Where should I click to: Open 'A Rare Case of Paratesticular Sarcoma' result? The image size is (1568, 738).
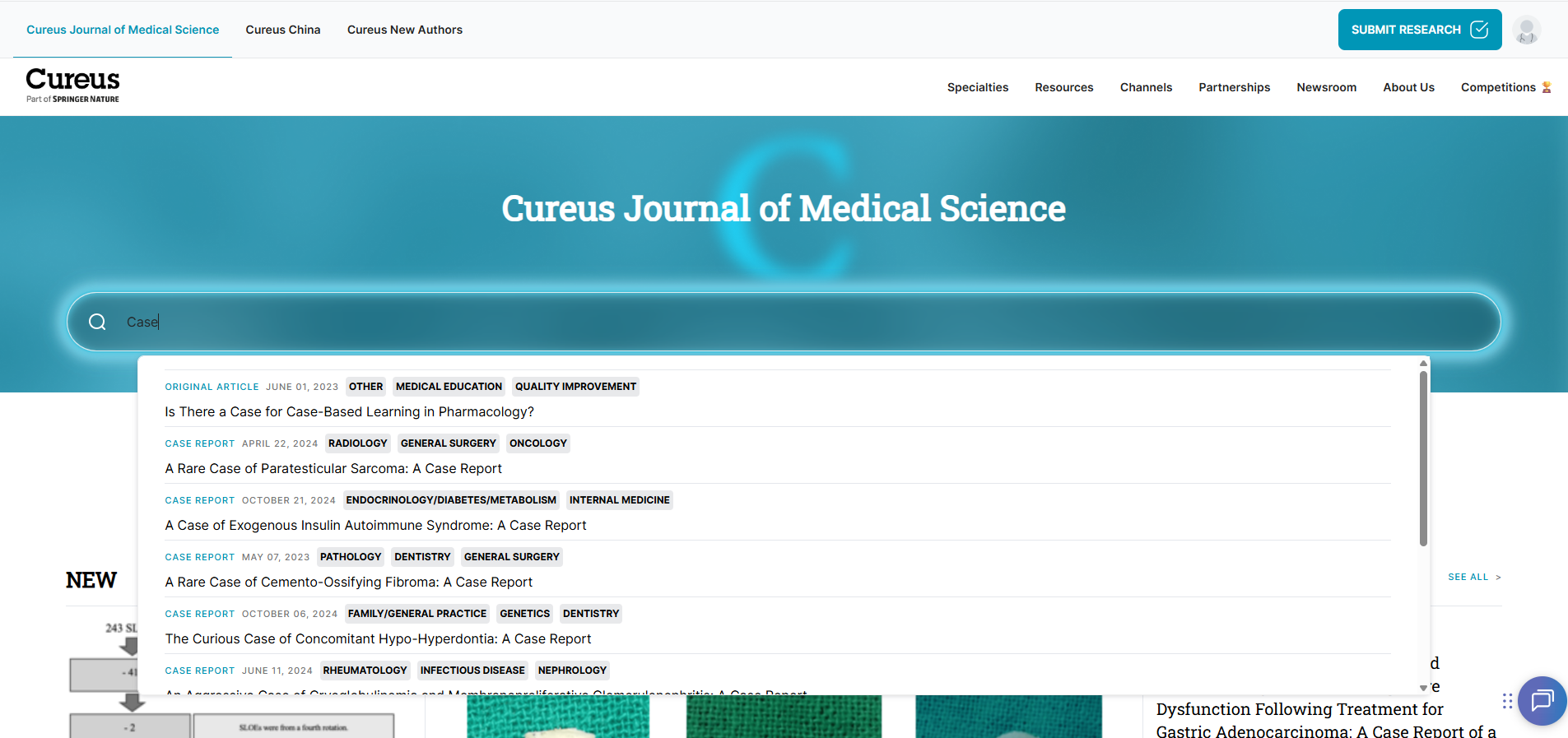[333, 468]
